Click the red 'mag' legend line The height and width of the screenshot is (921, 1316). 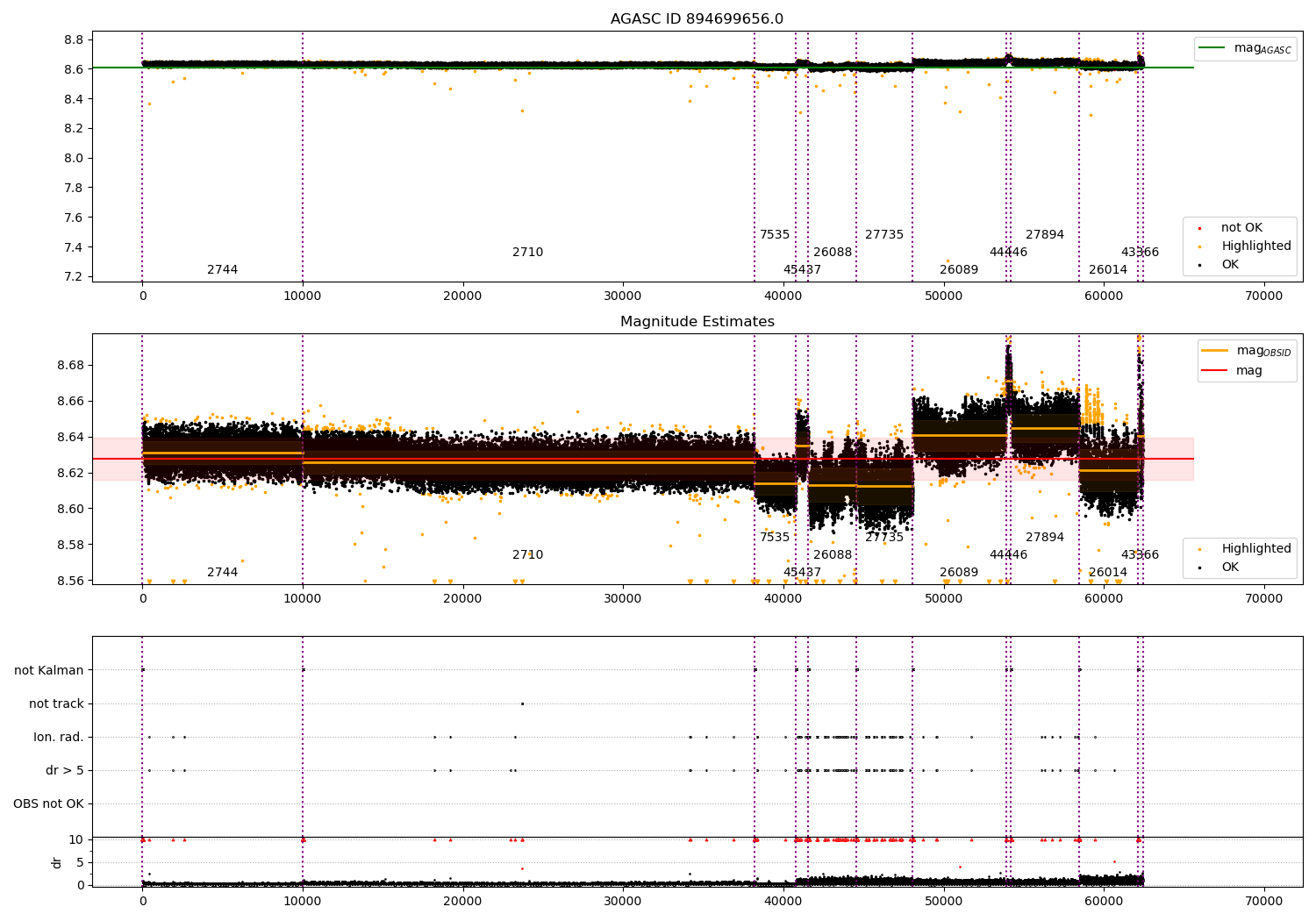[1215, 371]
